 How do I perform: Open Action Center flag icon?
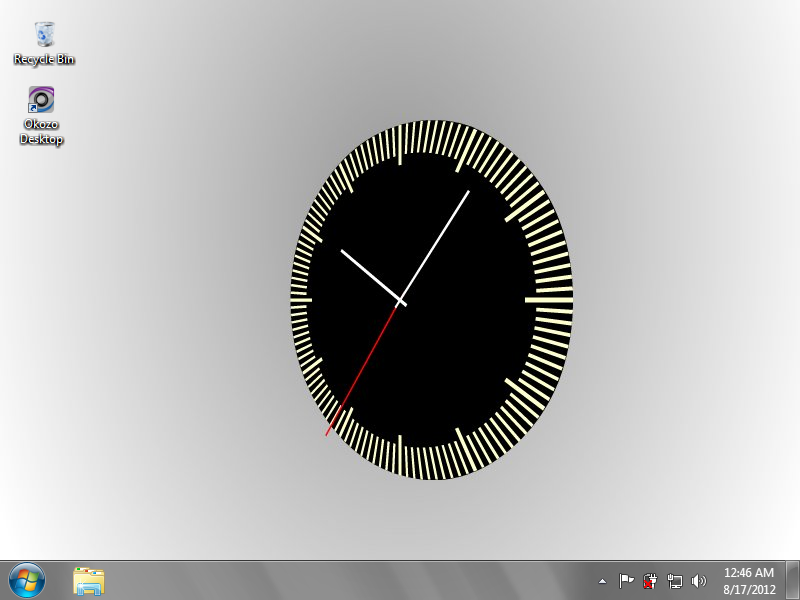(626, 581)
